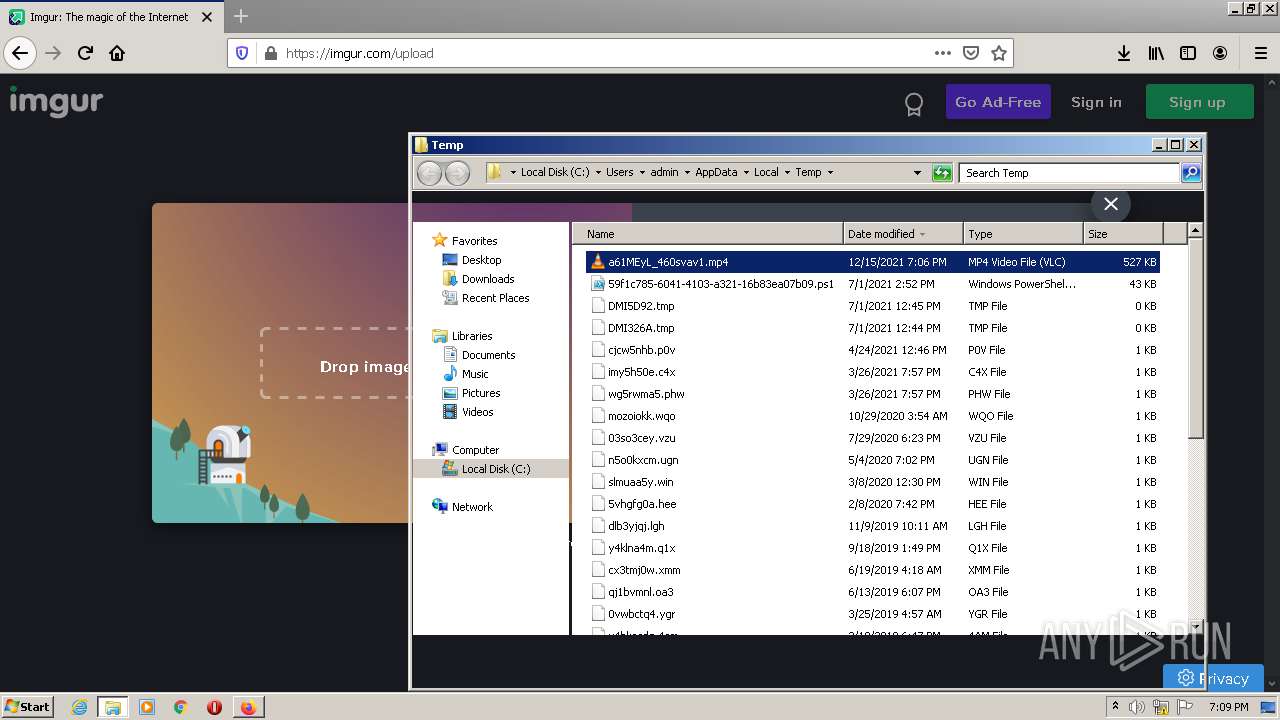Click the Firefox back arrow button
Viewport: 1280px width, 720px height.
20,53
